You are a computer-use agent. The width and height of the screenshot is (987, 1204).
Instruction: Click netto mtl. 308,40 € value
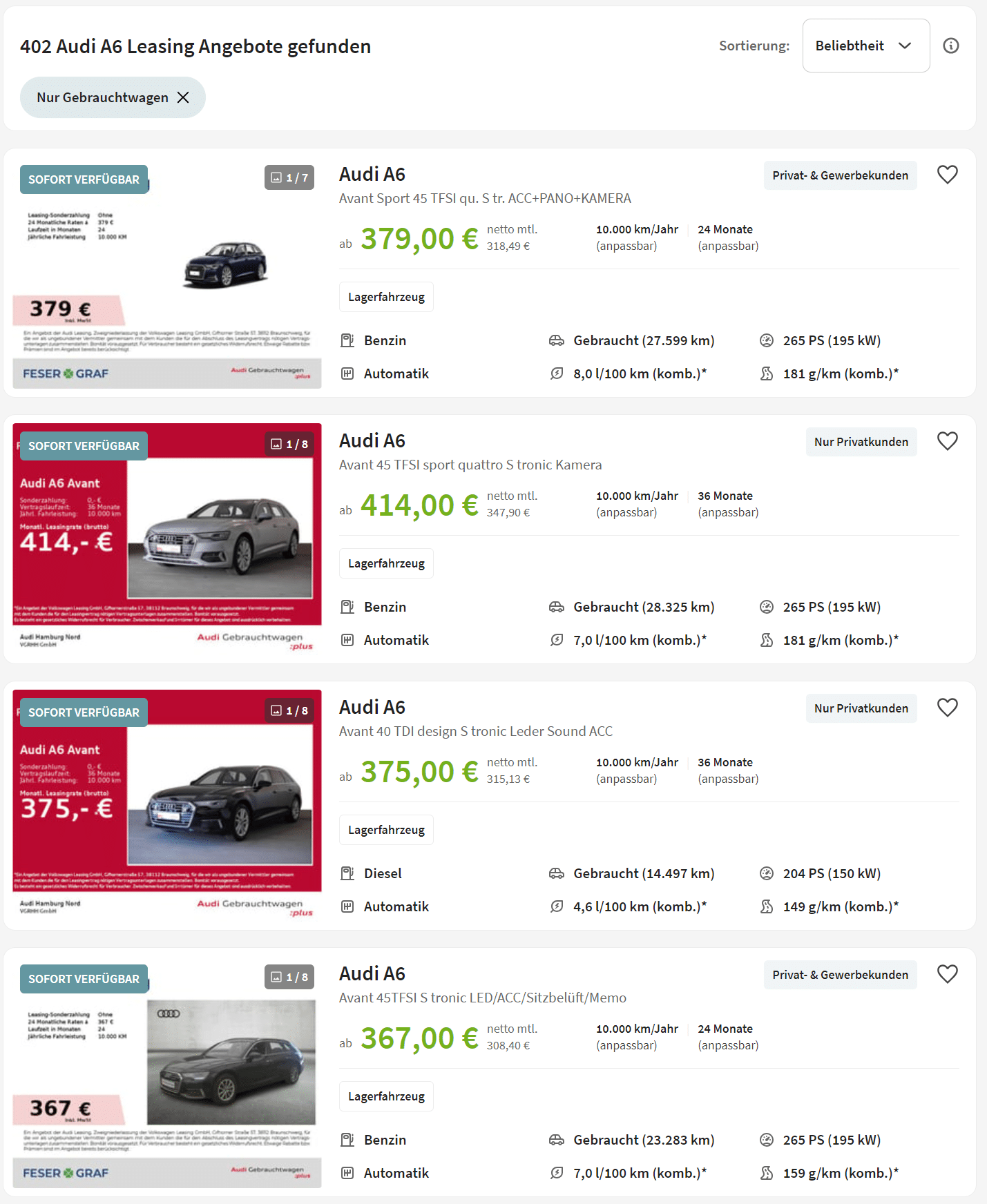tap(508, 1045)
